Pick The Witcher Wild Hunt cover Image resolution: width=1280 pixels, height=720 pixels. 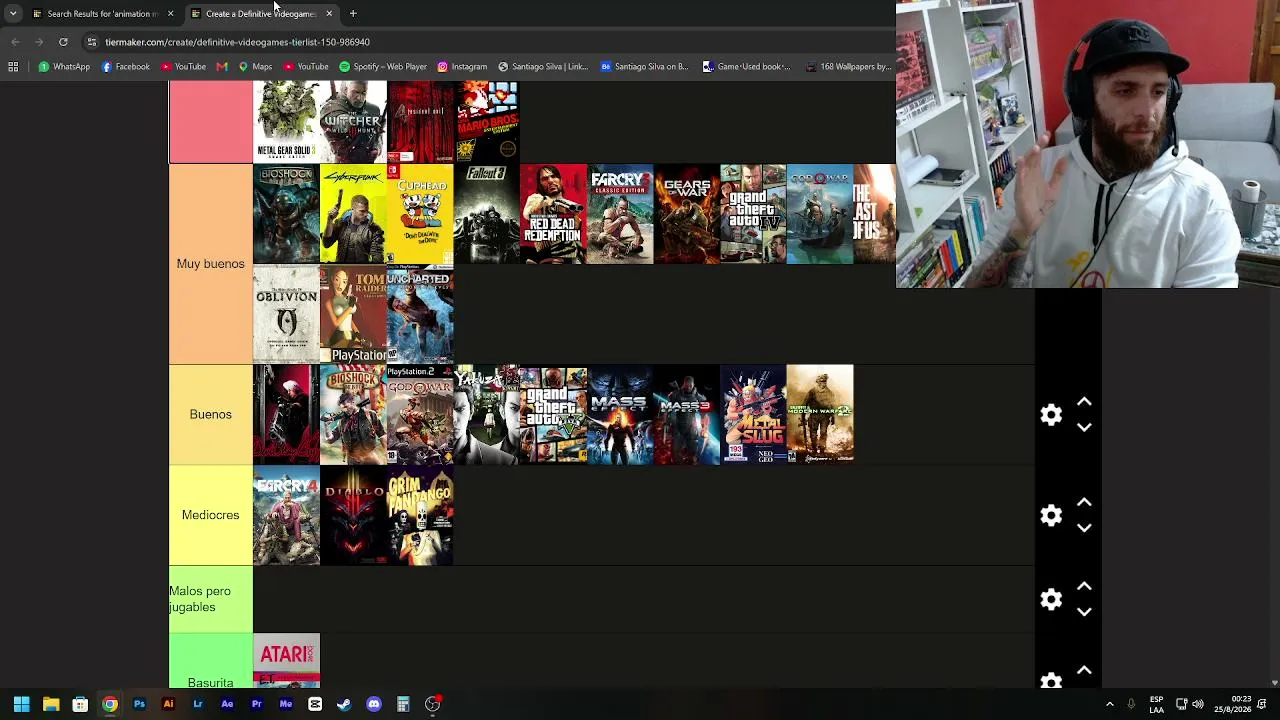(353, 122)
